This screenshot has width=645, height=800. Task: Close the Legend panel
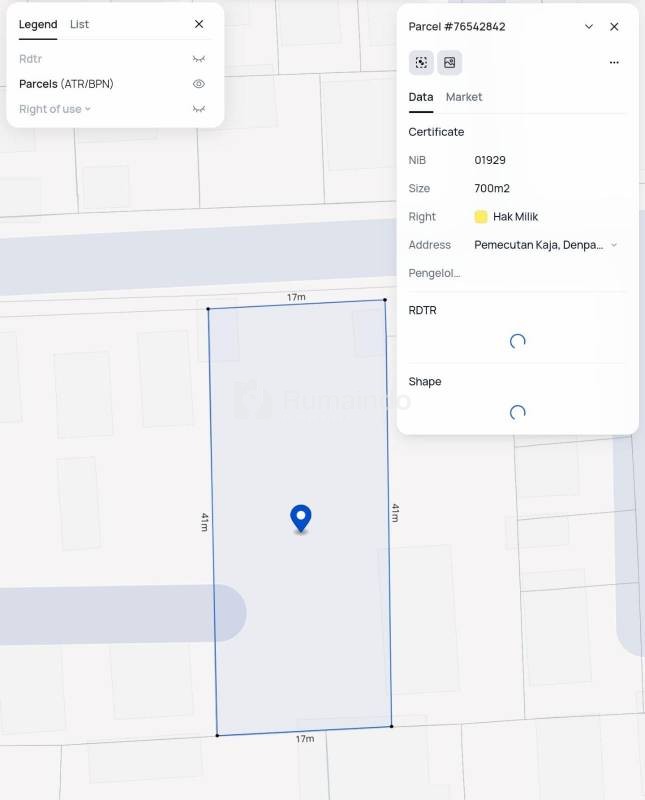click(x=199, y=24)
